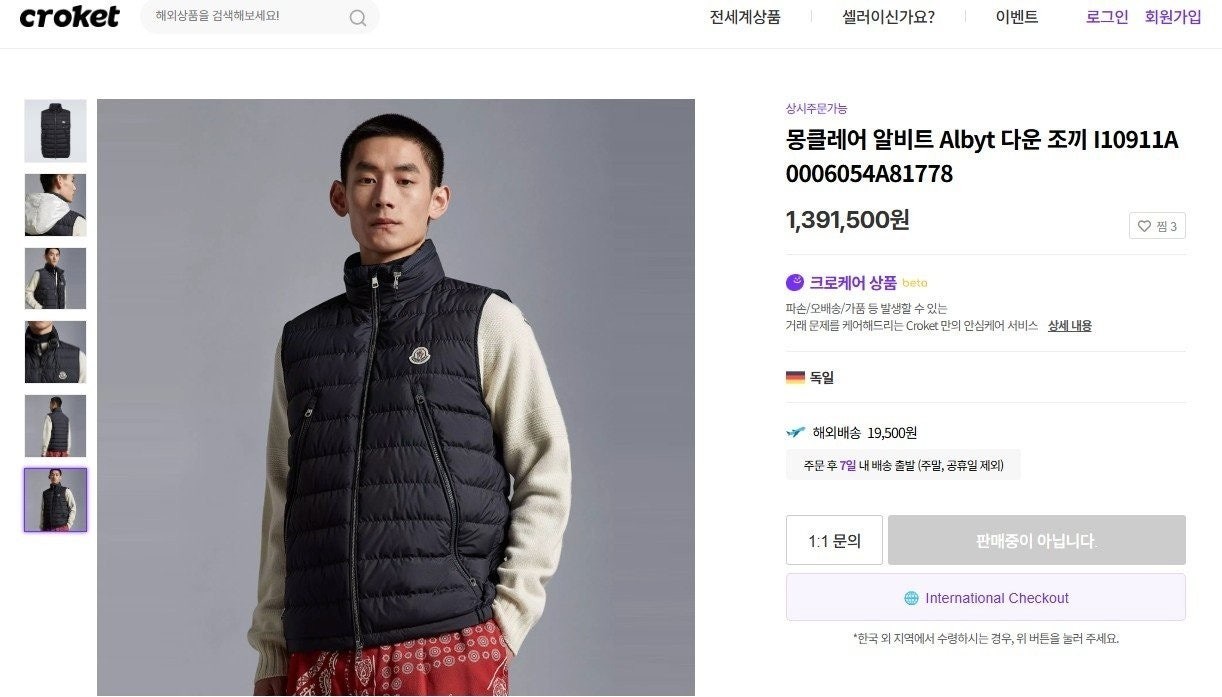Screen dimensions: 1222x697
Task: Click the search magnifier icon
Action: (357, 18)
